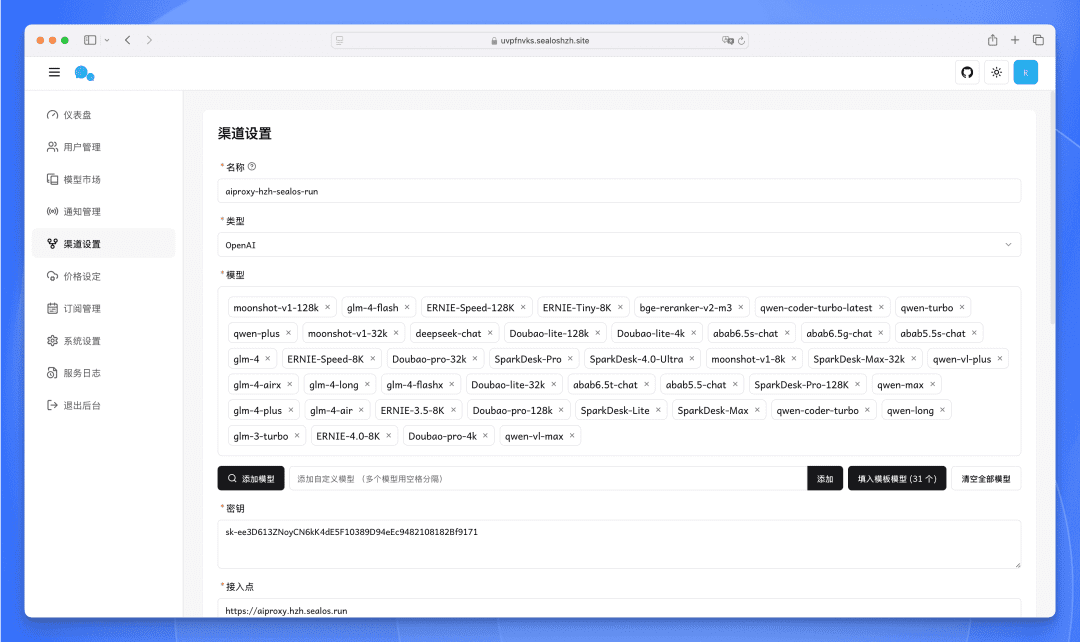Open 订阅管理 in the sidebar
1080x642 pixels.
pyautogui.click(x=103, y=308)
